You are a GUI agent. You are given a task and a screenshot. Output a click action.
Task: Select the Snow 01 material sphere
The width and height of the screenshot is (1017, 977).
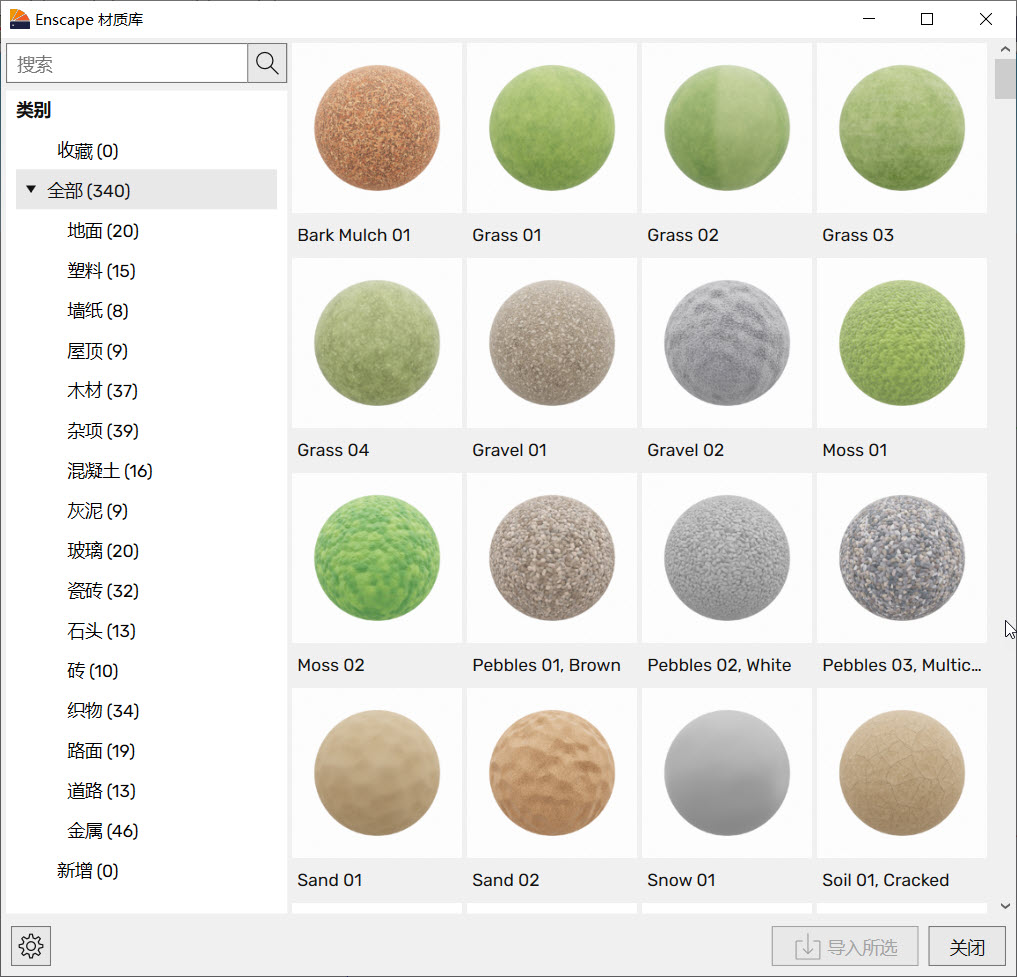click(x=727, y=773)
